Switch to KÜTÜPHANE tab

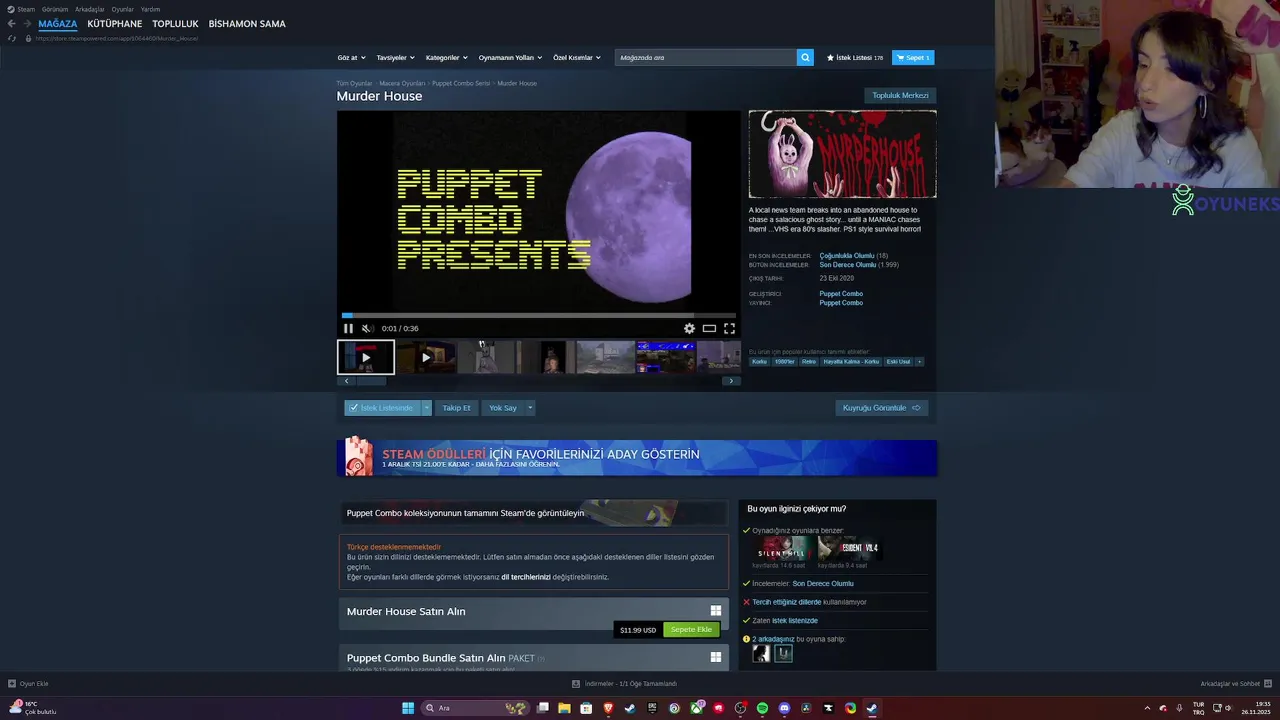(x=115, y=24)
